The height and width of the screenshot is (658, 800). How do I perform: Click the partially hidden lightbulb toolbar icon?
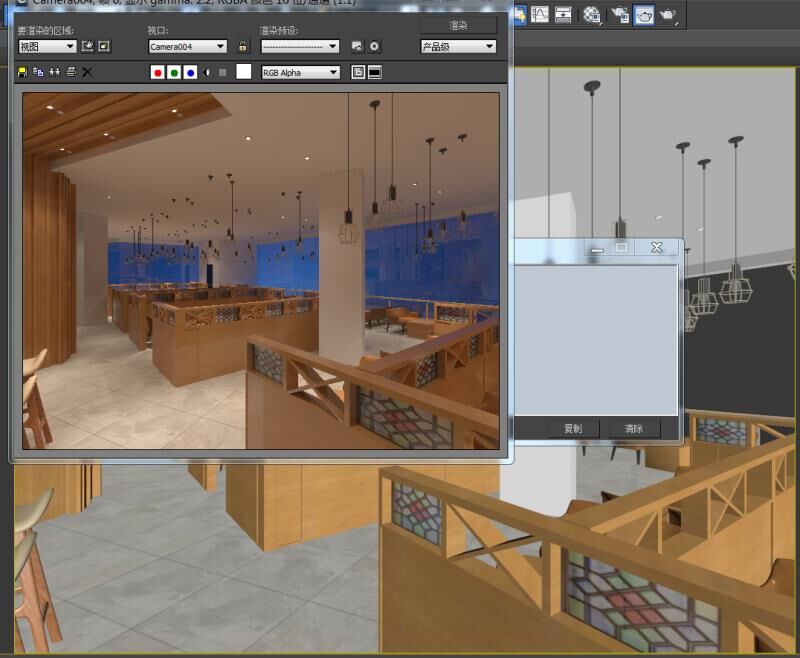(x=520, y=15)
